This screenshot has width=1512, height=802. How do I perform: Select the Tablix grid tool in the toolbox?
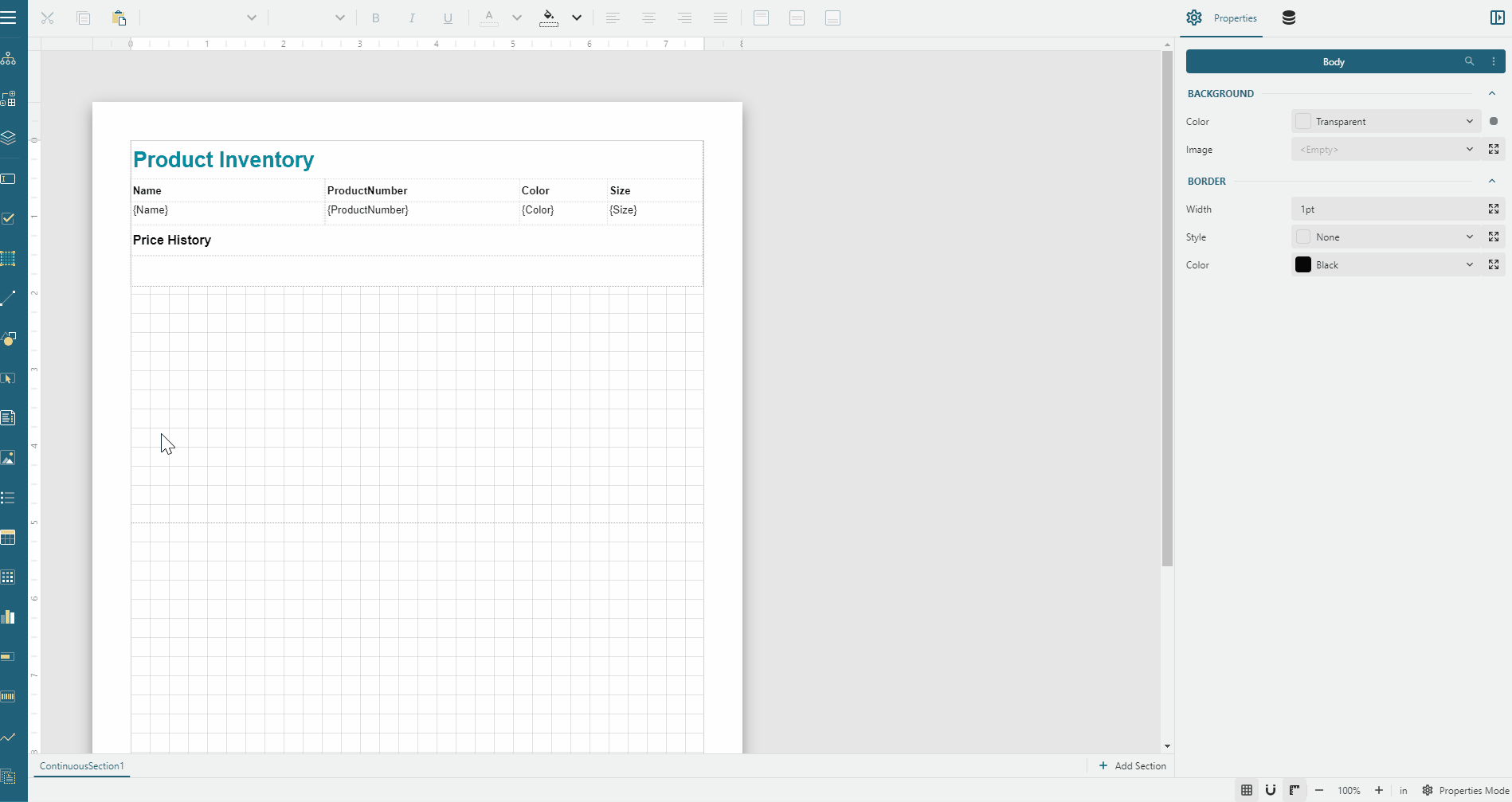pyautogui.click(x=9, y=577)
